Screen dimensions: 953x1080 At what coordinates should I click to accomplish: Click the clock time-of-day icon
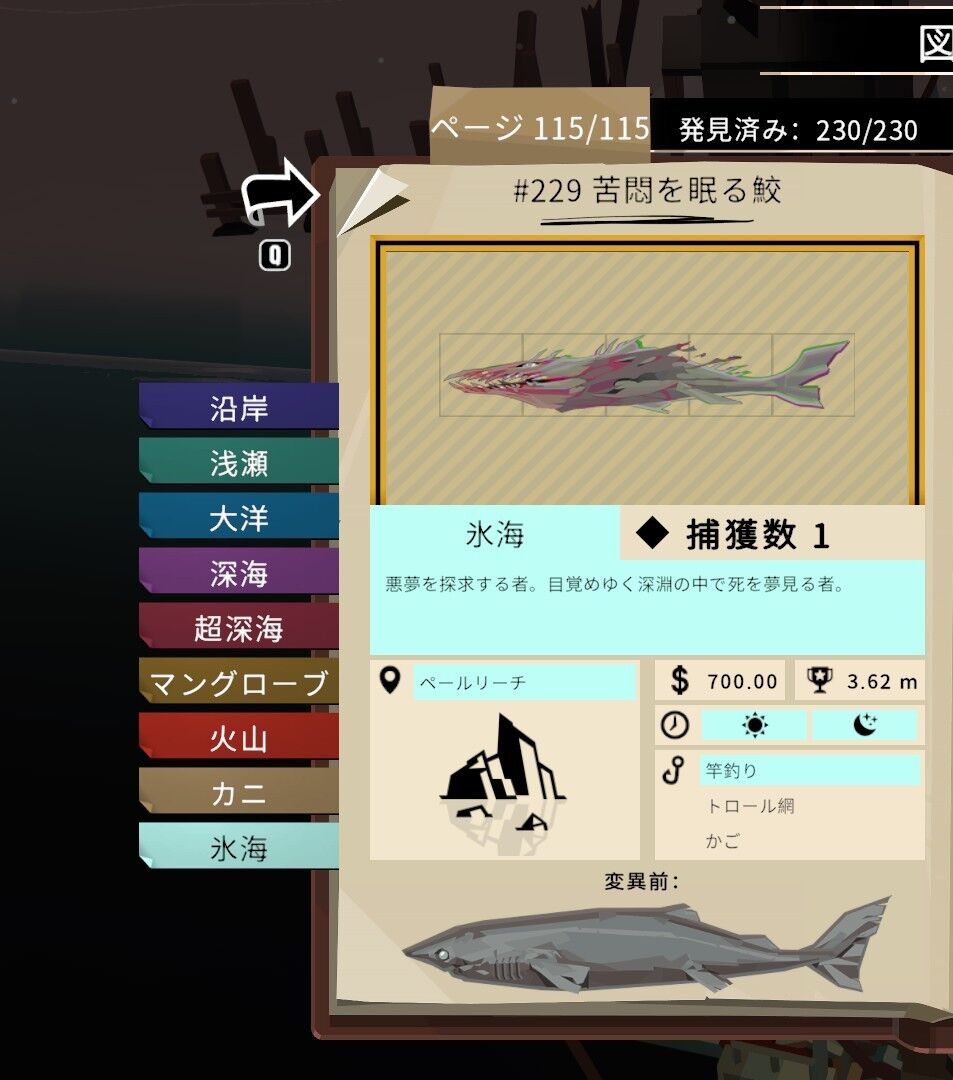[x=675, y=725]
